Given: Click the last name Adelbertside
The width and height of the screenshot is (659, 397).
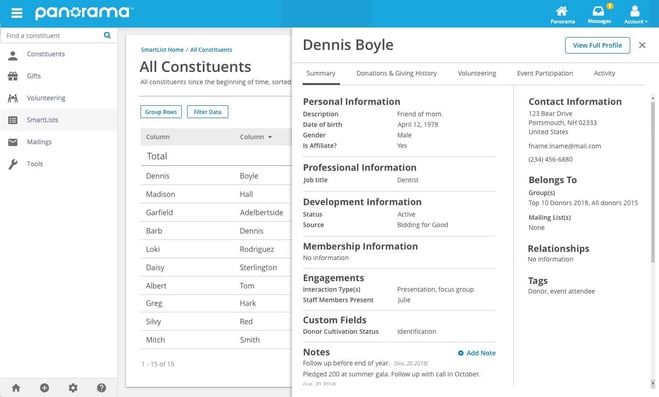Looking at the screenshot, I should tap(261, 213).
